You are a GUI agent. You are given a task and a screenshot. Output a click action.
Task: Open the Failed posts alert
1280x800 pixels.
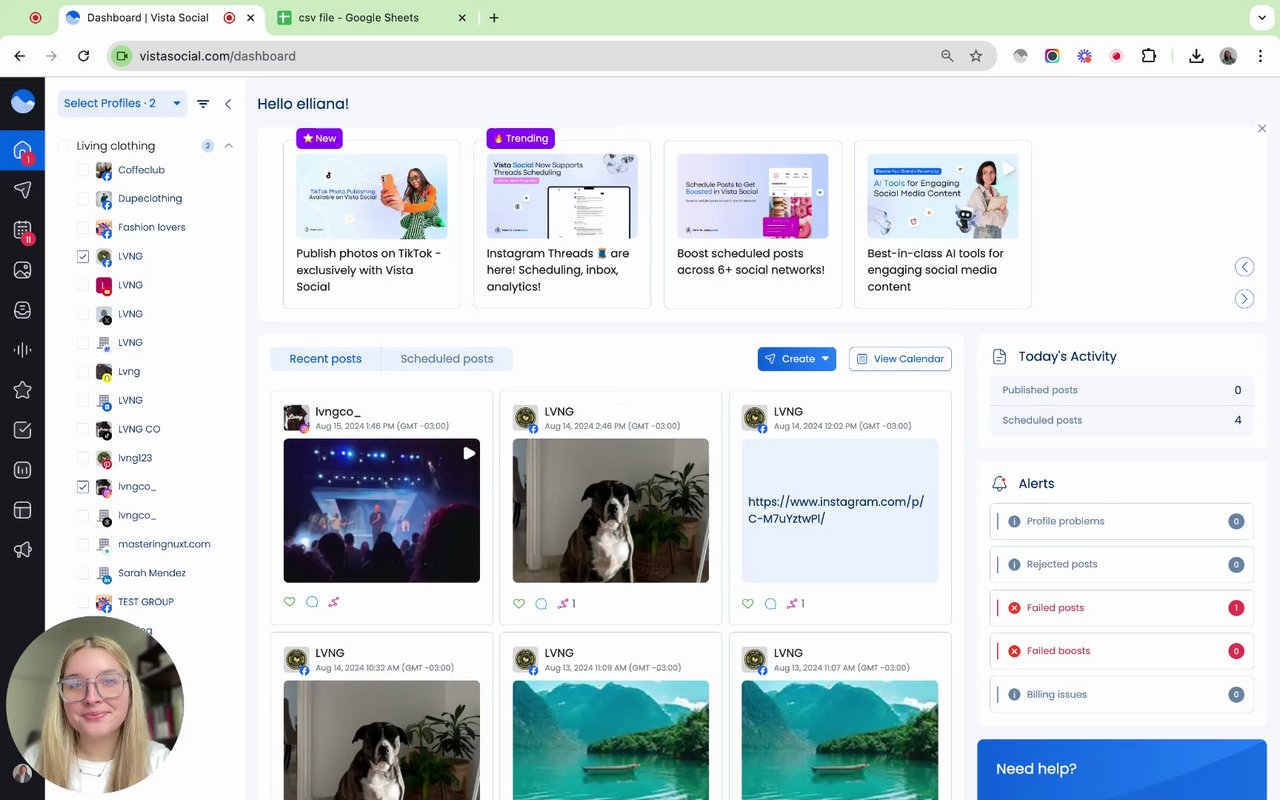tap(1121, 608)
